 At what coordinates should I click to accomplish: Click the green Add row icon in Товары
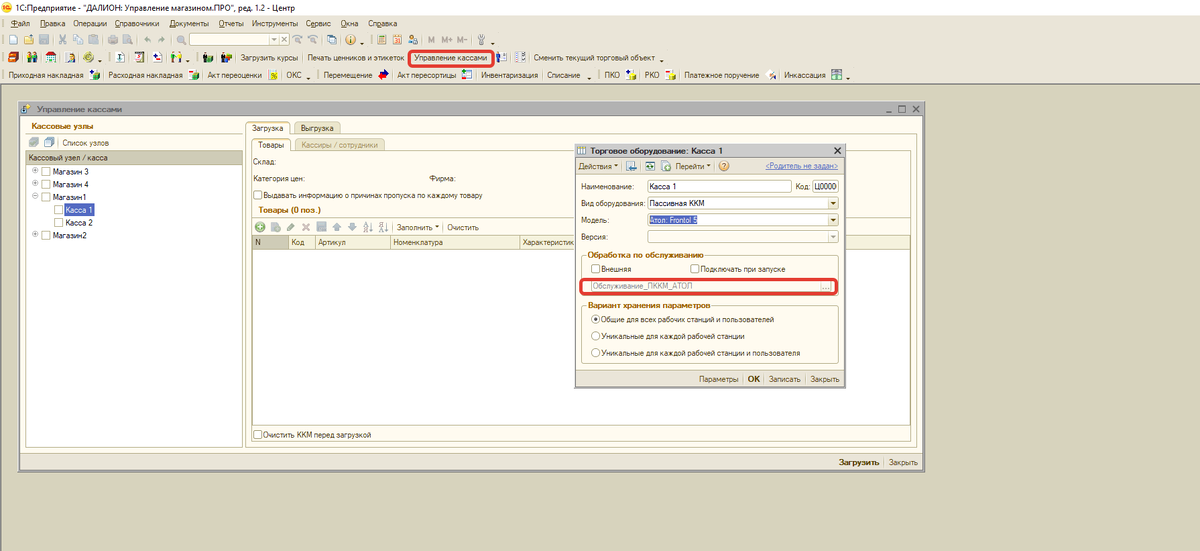(260, 227)
